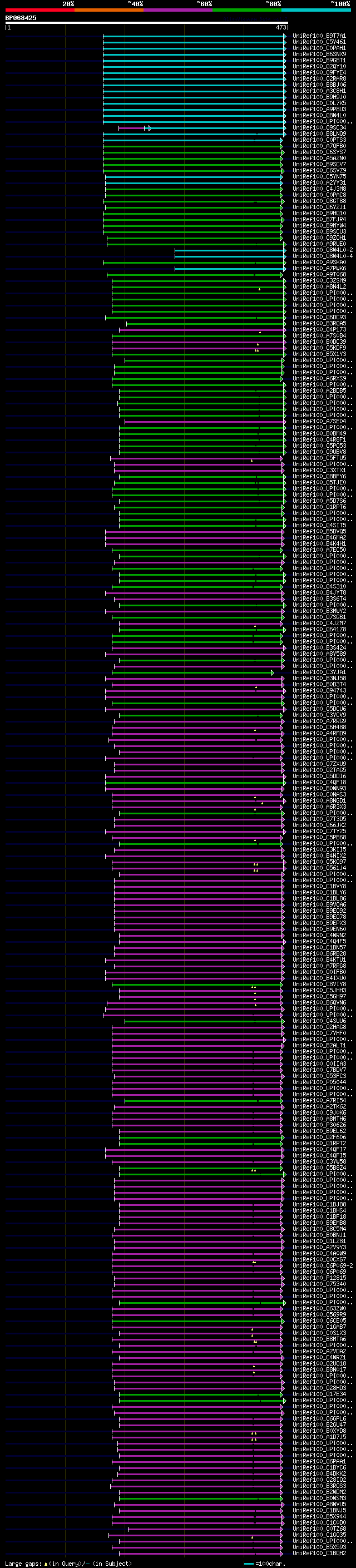The width and height of the screenshot is (356, 1568).
Task: Select hit label UniRef100_C0L7K5
Action: (x=319, y=103)
